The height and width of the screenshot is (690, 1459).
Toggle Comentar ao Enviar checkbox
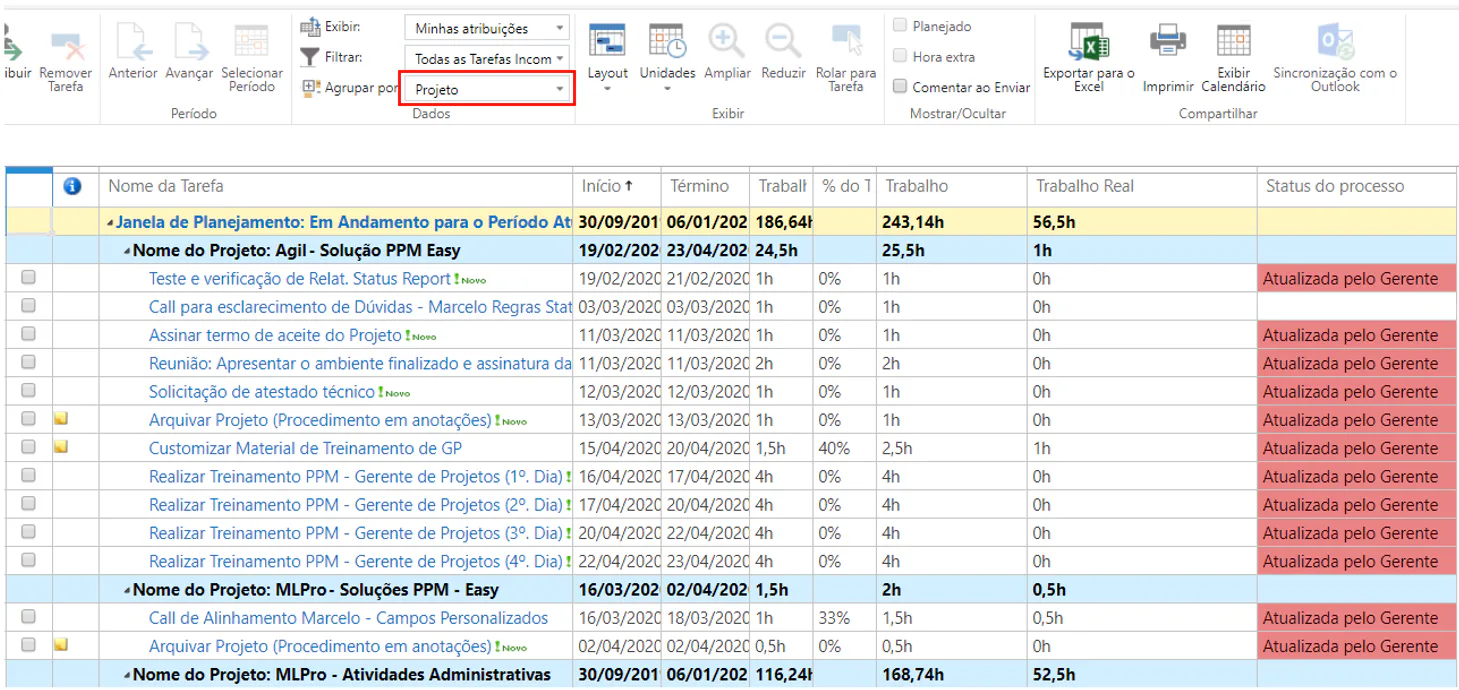(900, 87)
